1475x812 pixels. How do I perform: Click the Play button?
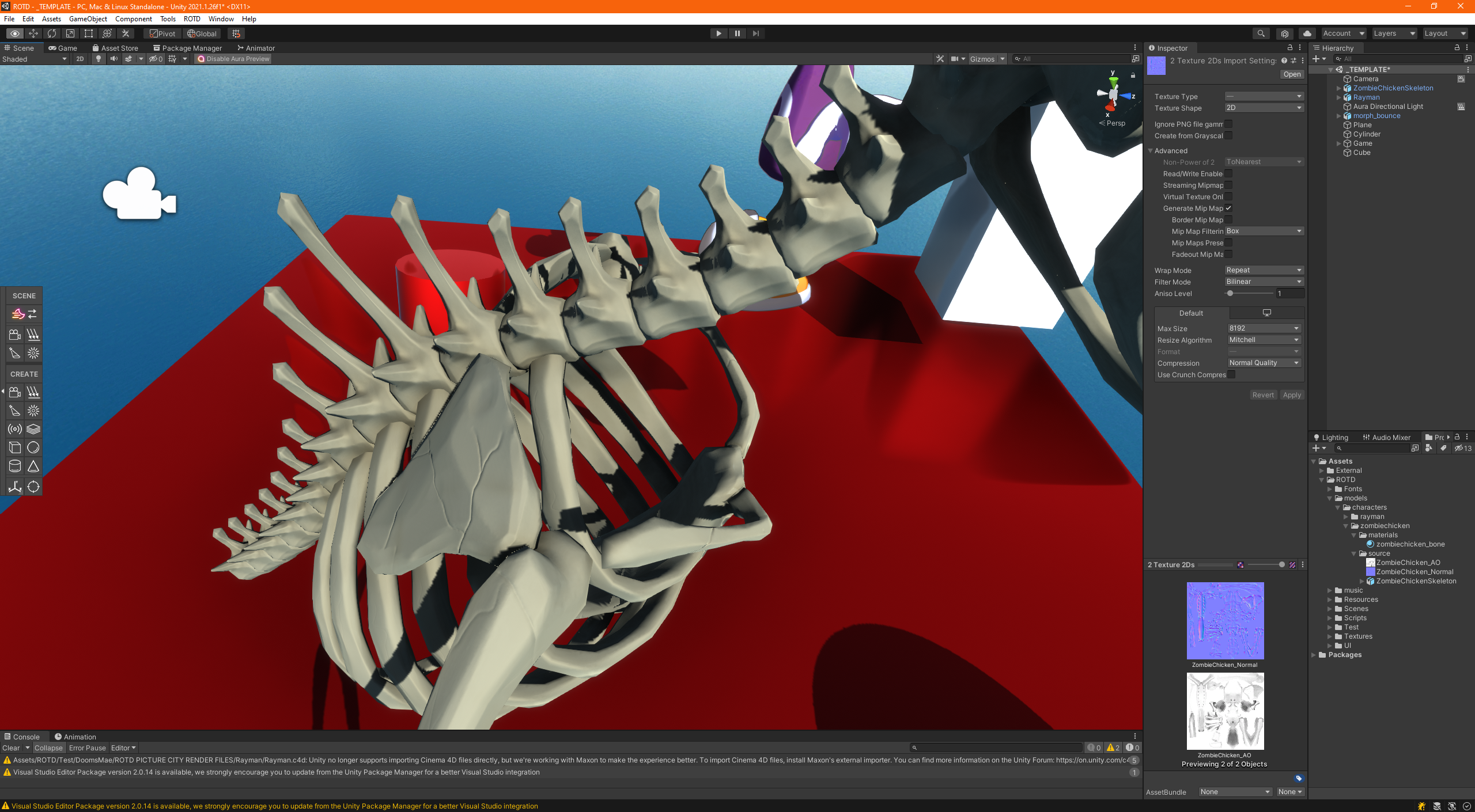718,33
